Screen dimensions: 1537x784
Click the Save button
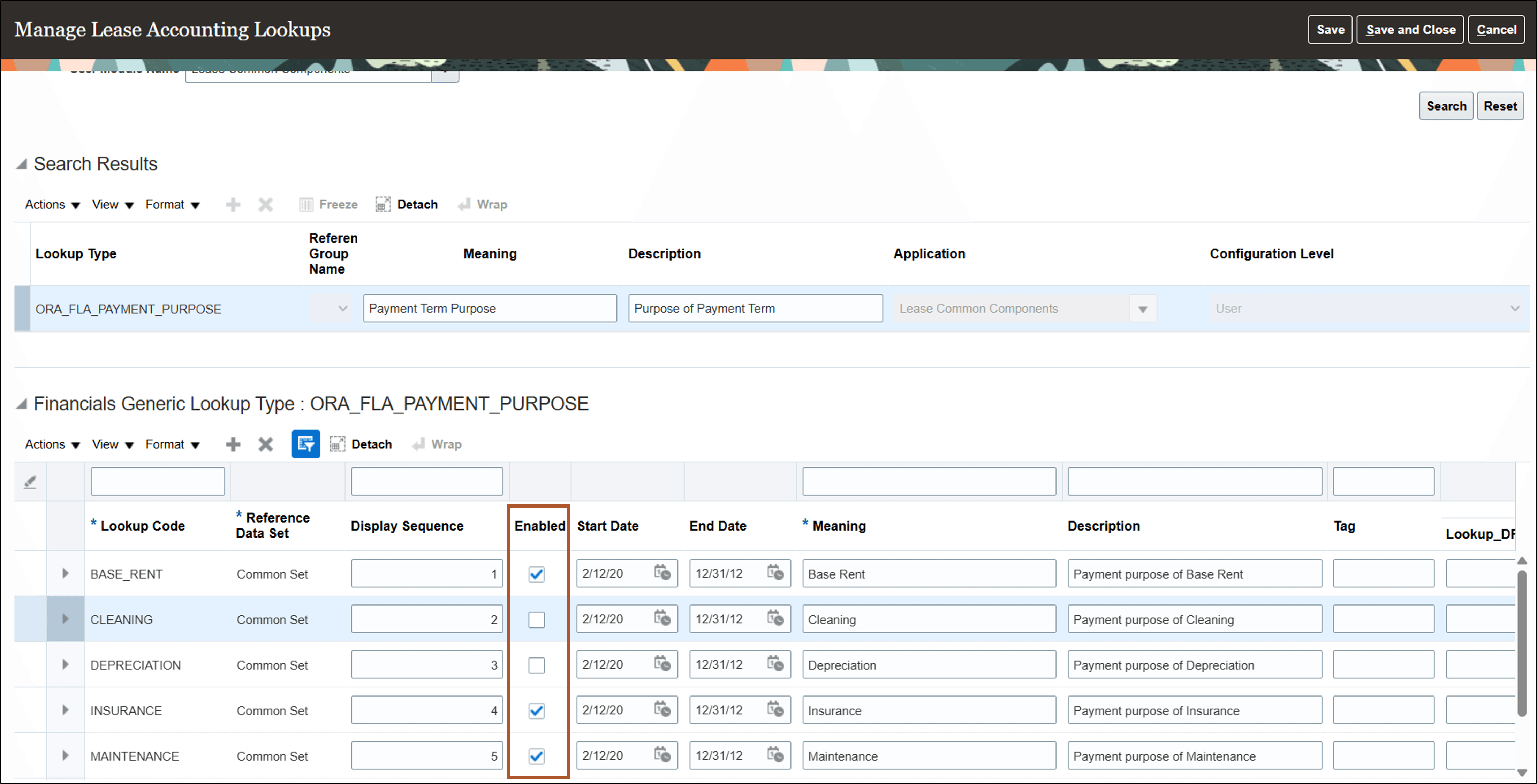(1330, 29)
